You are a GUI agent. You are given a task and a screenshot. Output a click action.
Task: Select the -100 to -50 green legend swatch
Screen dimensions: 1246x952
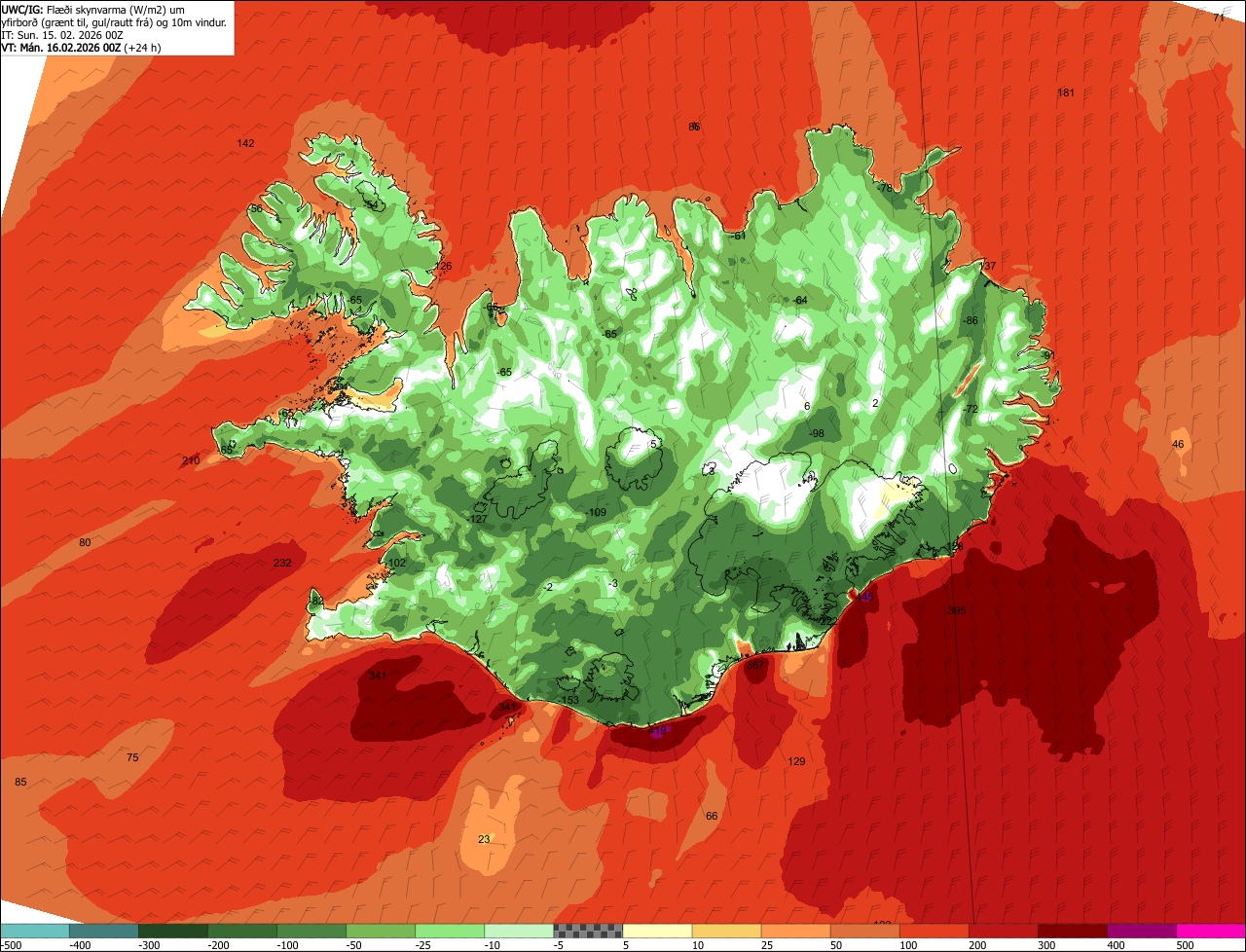click(311, 931)
